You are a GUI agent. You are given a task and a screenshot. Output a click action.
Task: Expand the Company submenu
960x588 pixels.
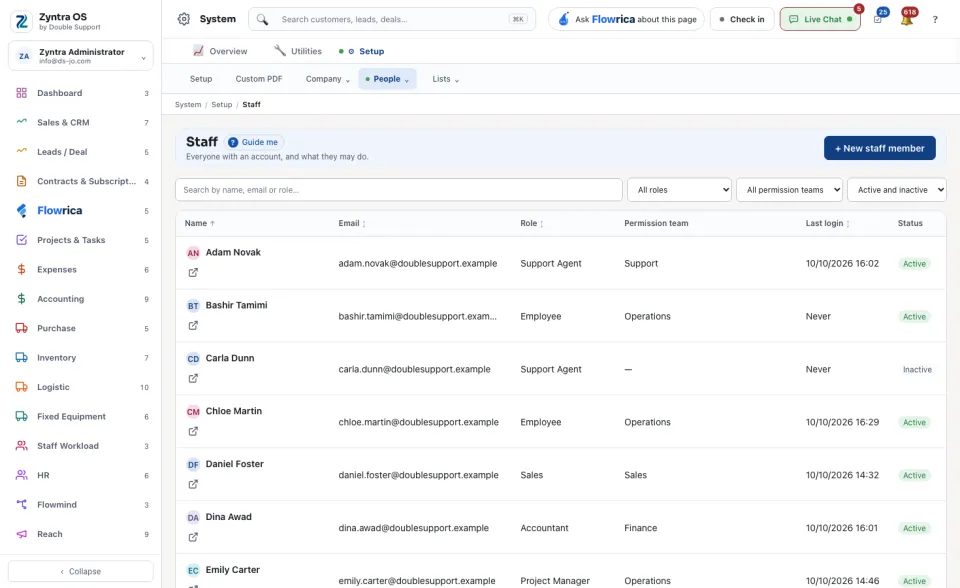[x=328, y=79]
